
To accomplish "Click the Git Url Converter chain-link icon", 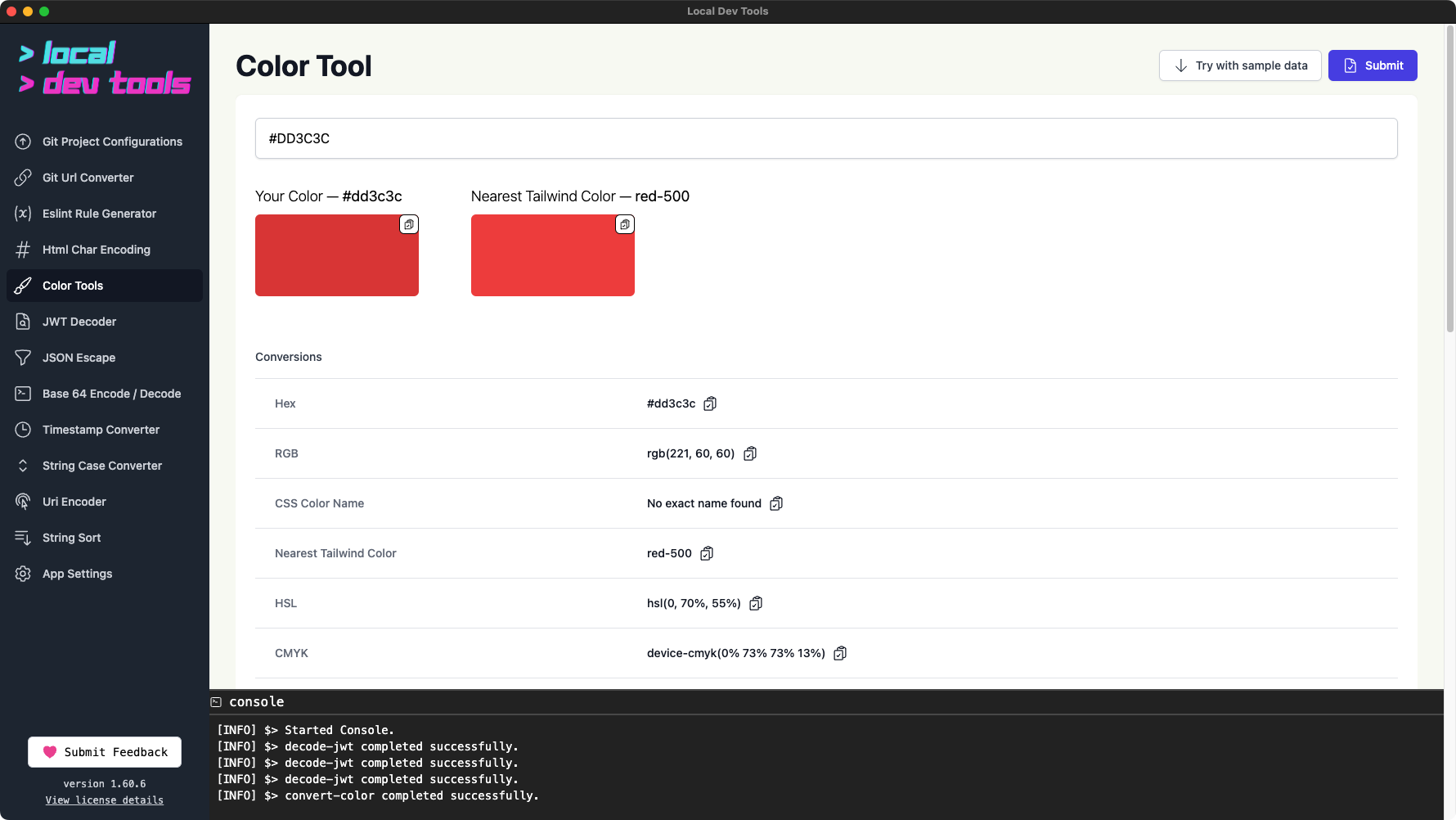I will click(22, 178).
